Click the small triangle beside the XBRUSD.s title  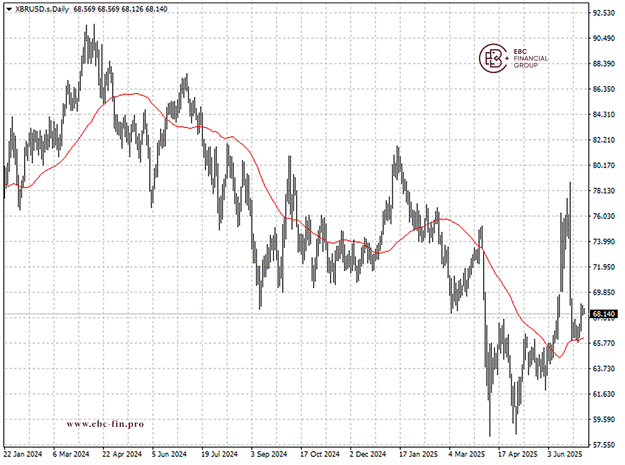(x=8, y=8)
